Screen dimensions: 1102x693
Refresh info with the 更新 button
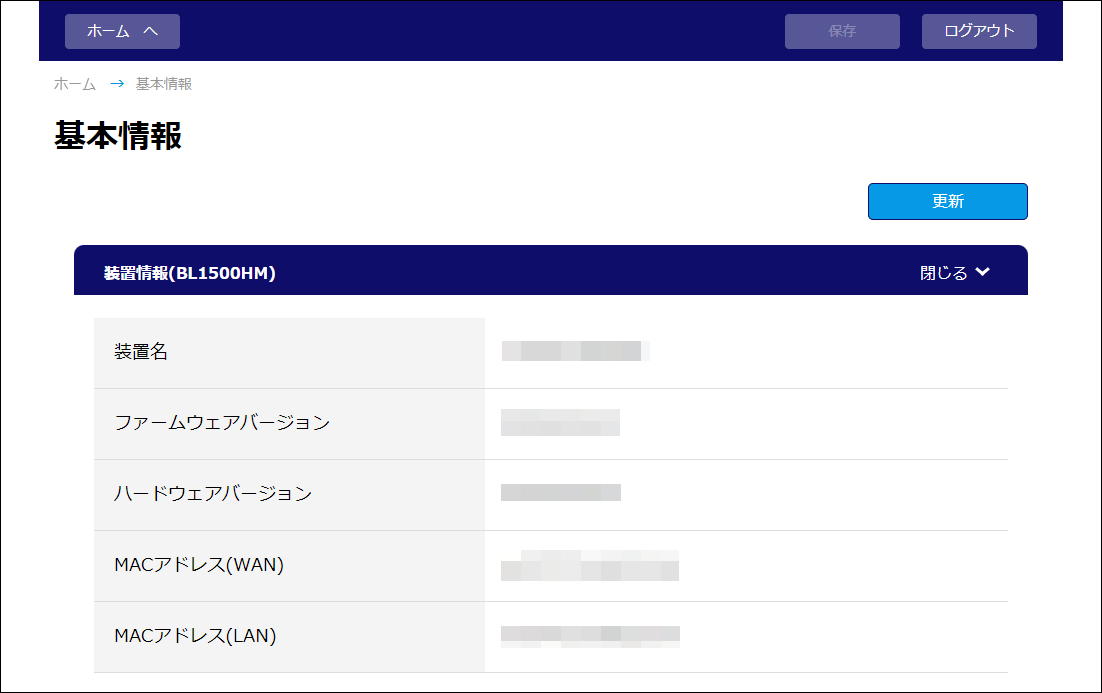947,201
